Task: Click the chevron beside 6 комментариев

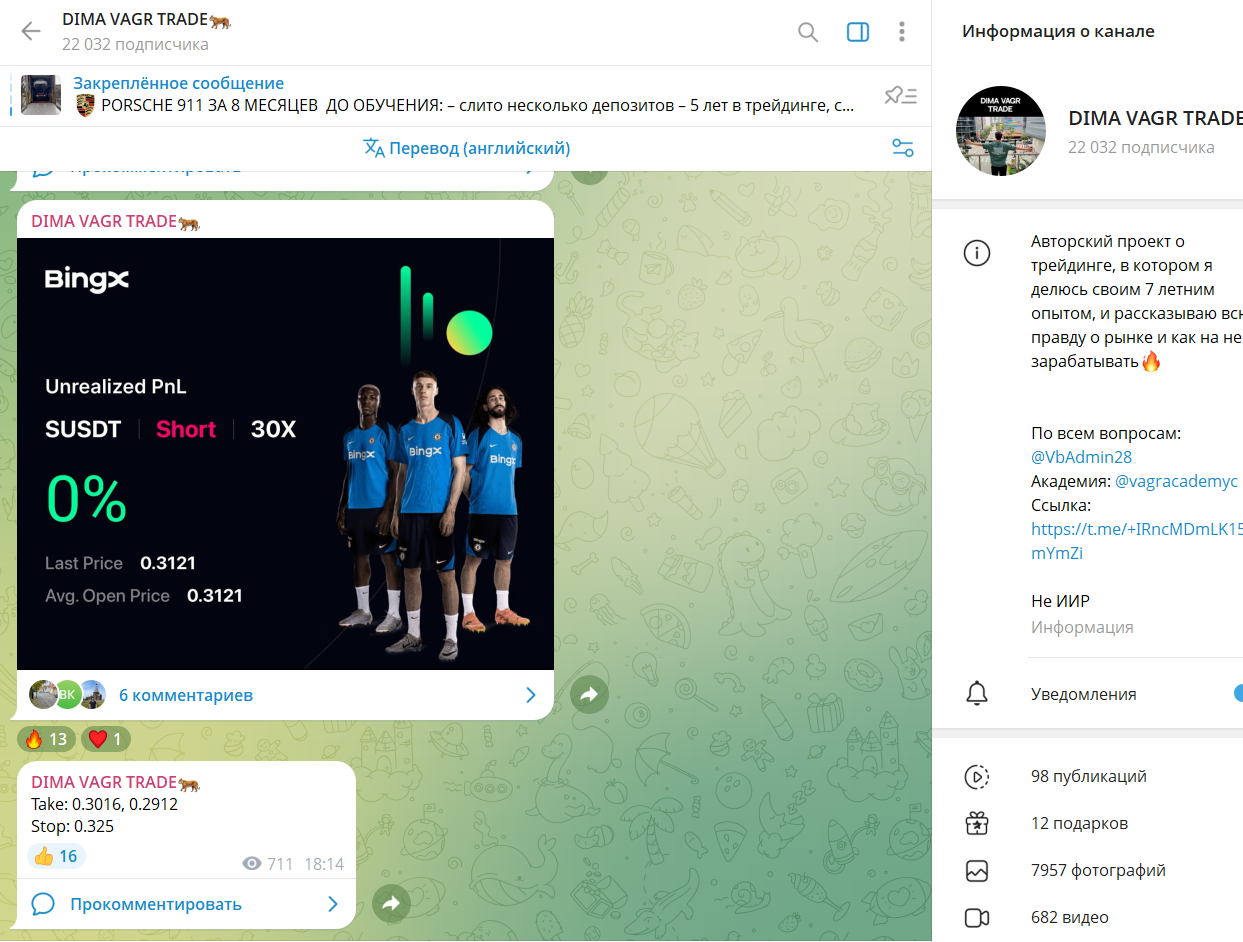Action: pos(531,695)
